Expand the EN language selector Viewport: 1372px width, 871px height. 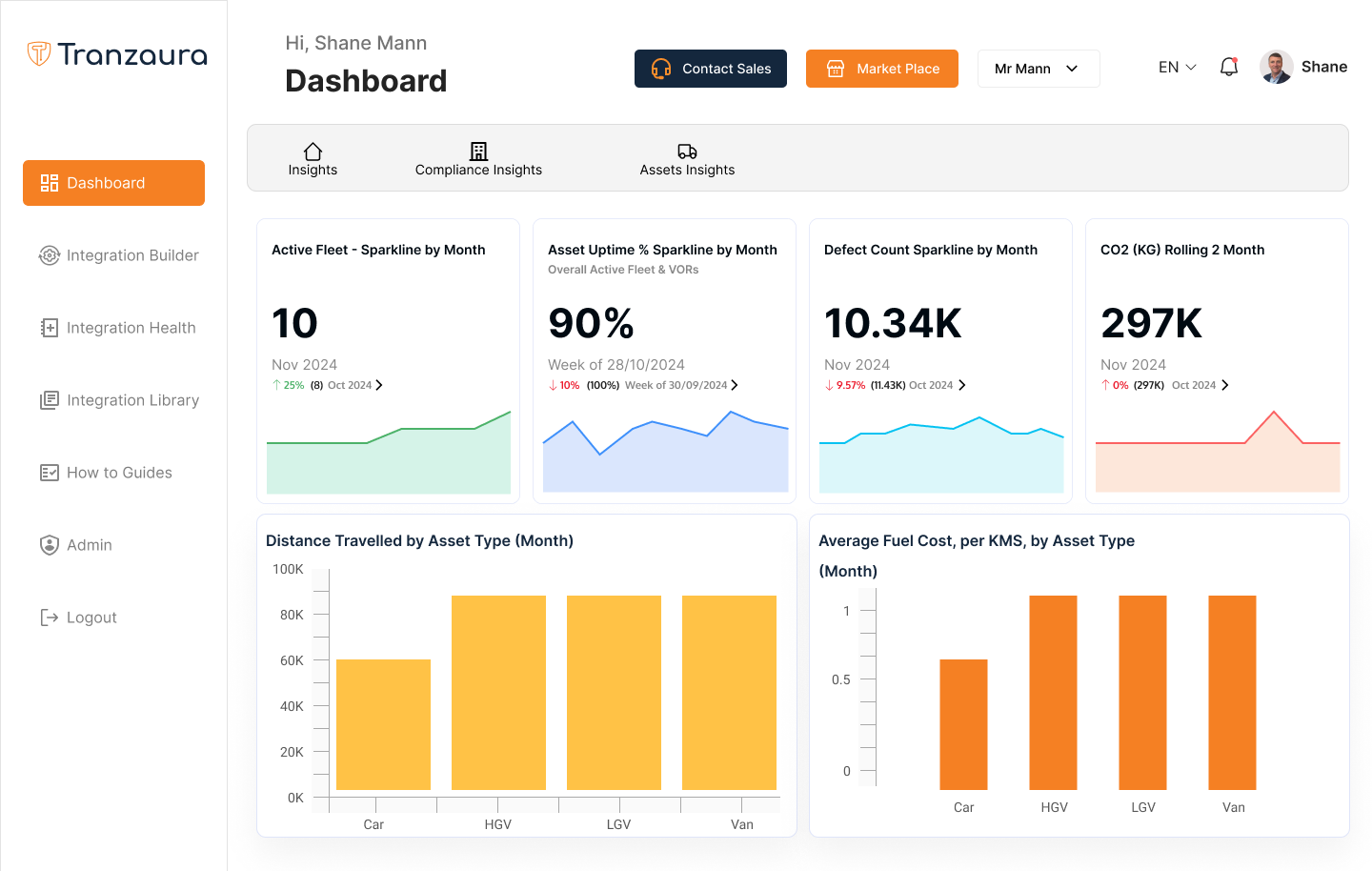[x=1176, y=67]
